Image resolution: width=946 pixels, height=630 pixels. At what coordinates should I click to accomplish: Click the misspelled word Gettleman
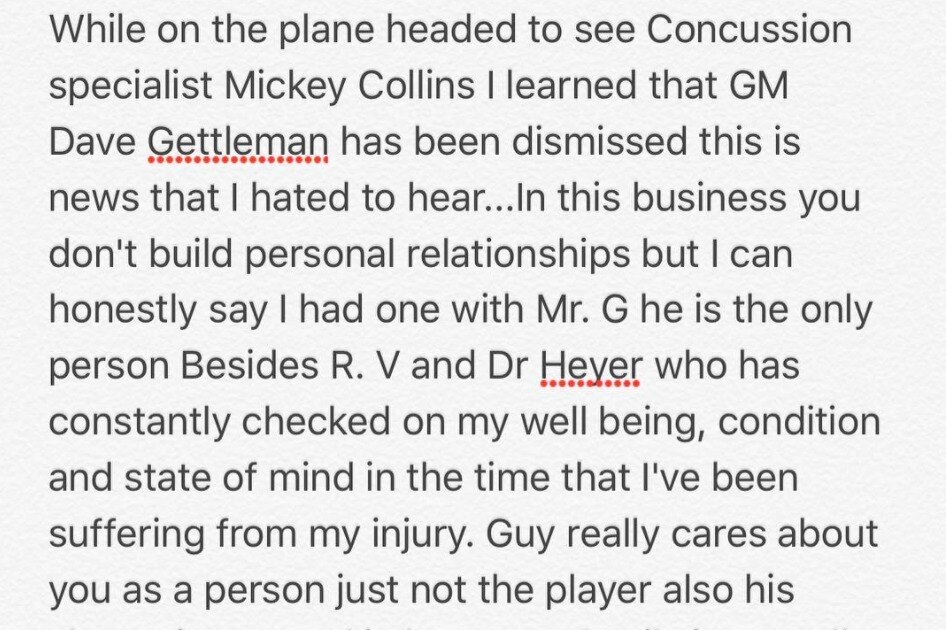(x=238, y=143)
